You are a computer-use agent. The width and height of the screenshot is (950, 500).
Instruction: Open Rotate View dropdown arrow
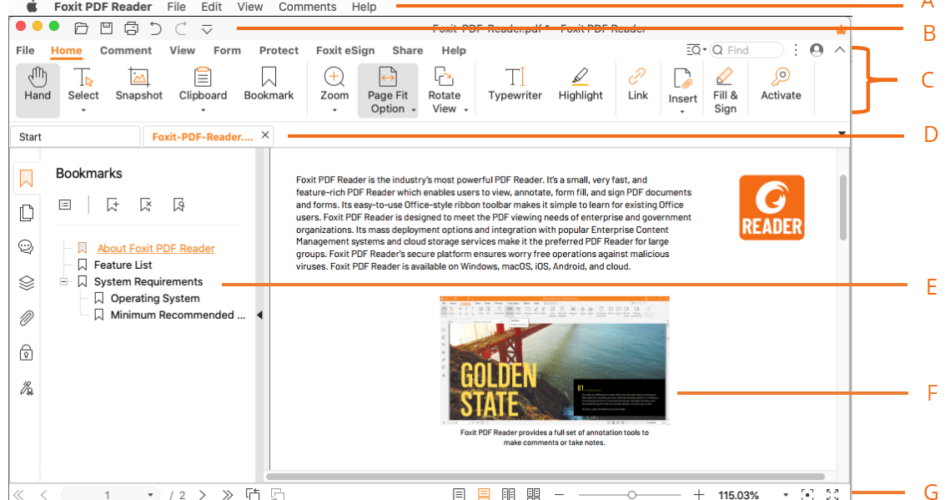tap(466, 110)
